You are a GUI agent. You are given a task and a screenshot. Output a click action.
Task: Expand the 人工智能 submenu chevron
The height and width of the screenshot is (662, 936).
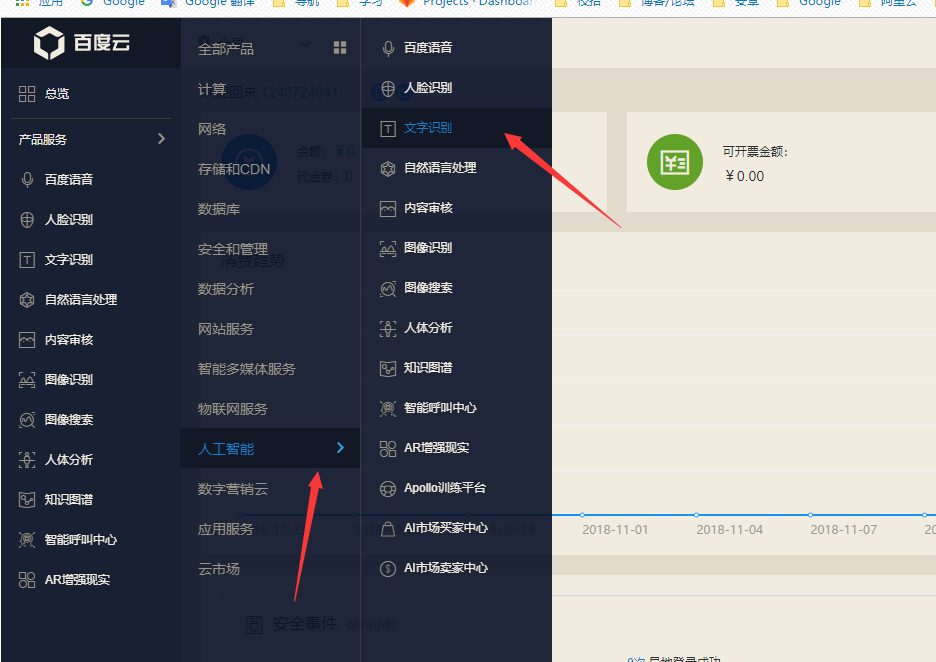pos(340,448)
